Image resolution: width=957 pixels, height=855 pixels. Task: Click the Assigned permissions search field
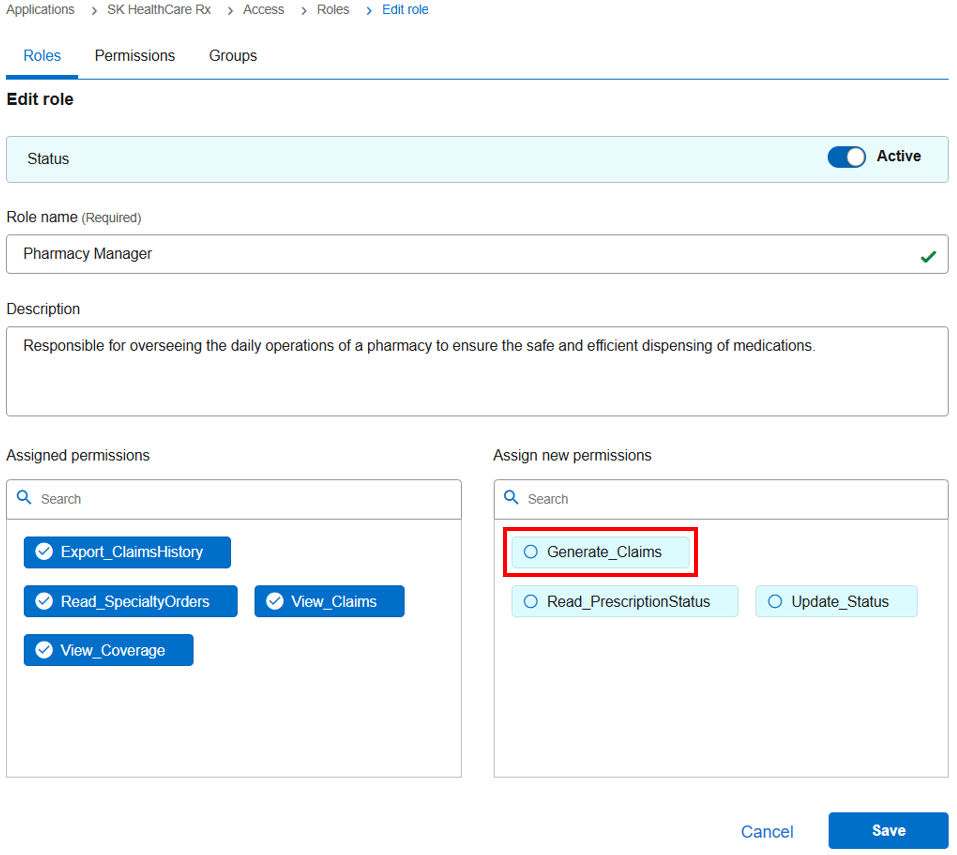pyautogui.click(x=234, y=499)
